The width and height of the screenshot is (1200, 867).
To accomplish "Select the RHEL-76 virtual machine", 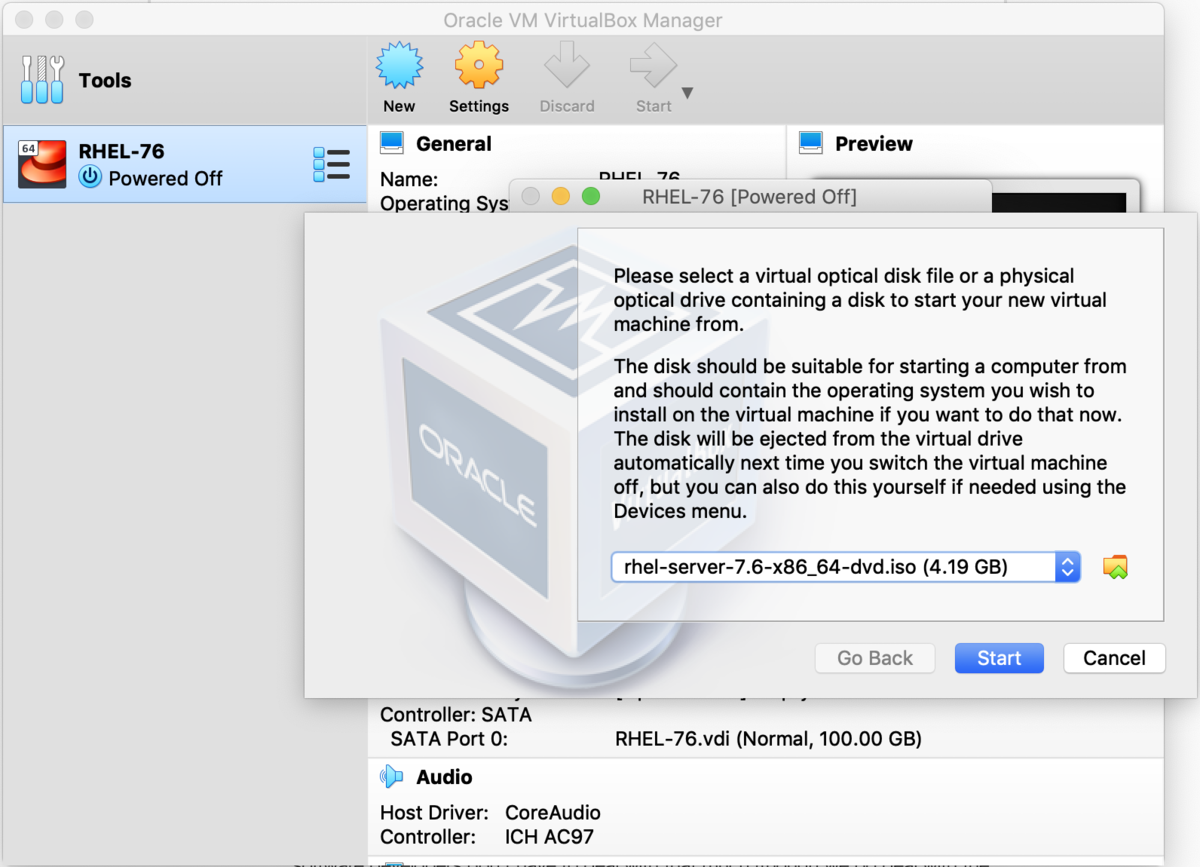I will click(x=184, y=164).
